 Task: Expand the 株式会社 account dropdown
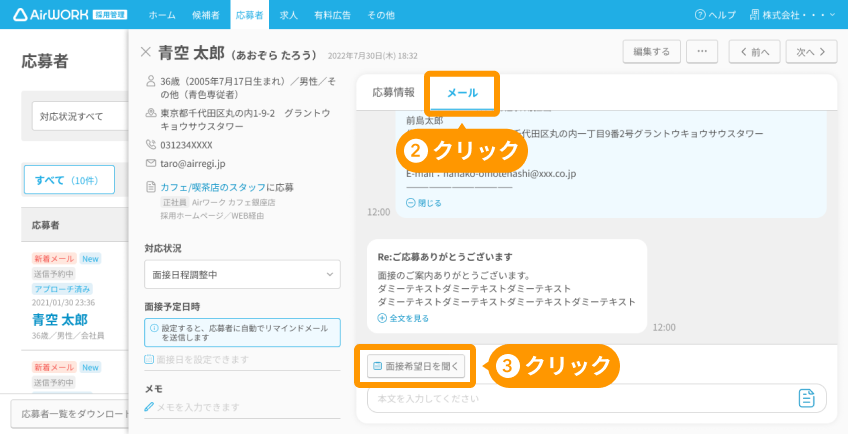coord(793,15)
